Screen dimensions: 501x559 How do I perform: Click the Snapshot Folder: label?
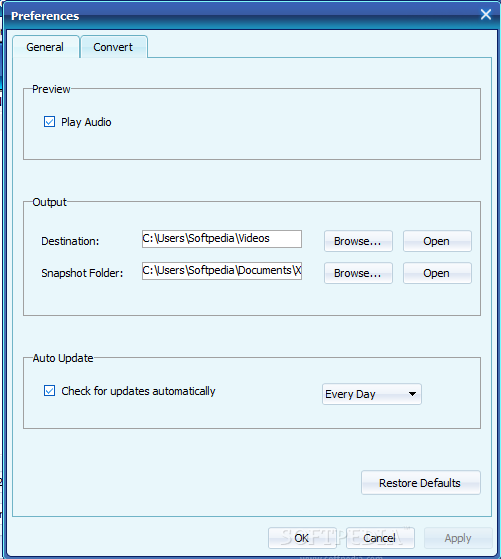[82, 273]
